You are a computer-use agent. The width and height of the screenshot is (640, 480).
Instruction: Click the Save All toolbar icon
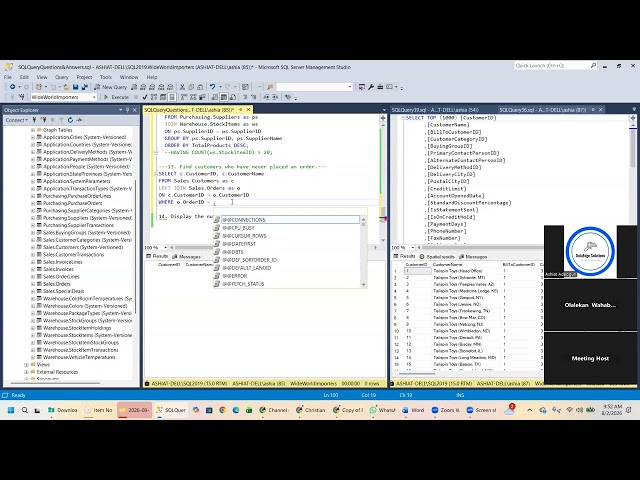[84, 87]
